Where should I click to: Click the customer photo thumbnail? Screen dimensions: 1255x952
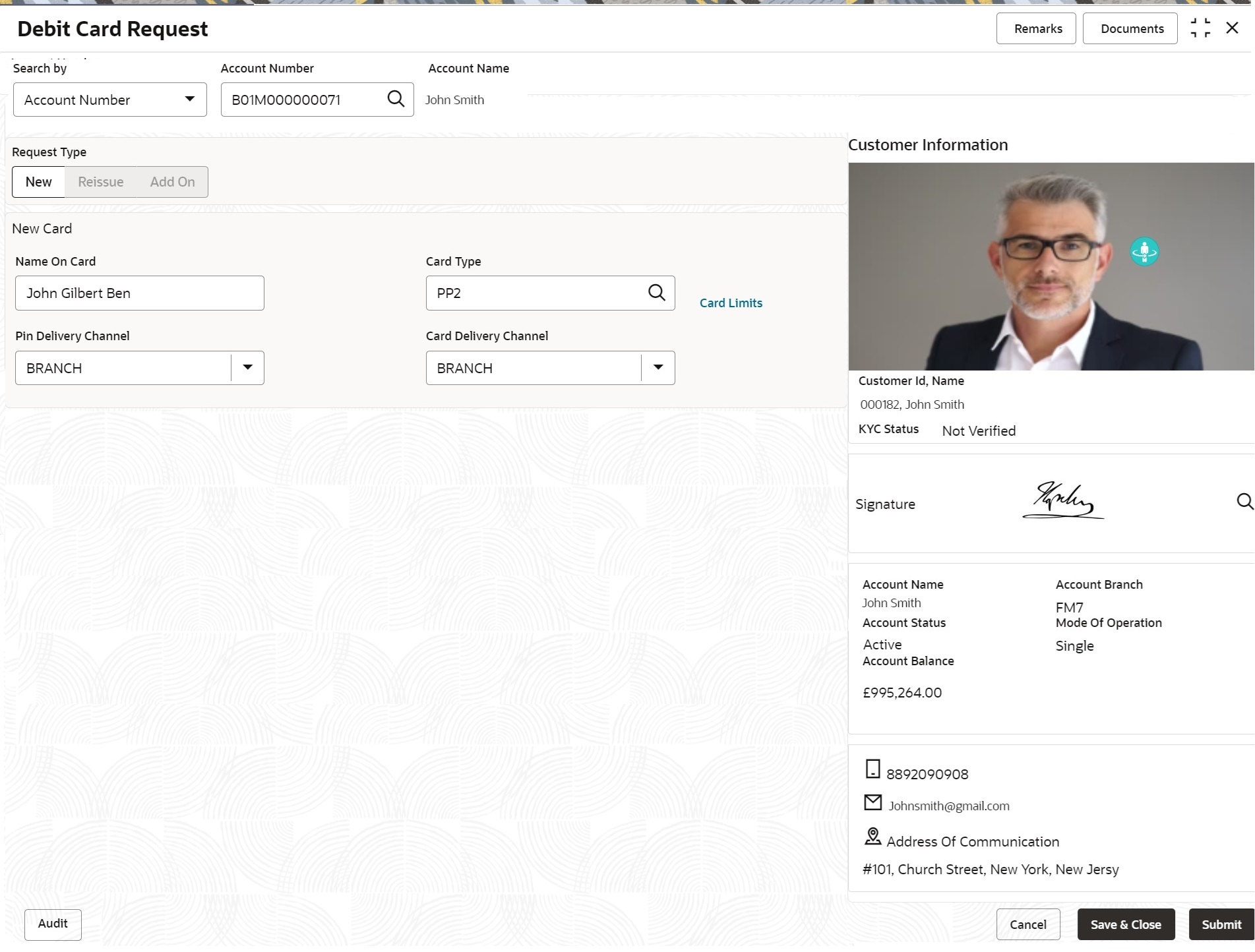coord(1051,266)
